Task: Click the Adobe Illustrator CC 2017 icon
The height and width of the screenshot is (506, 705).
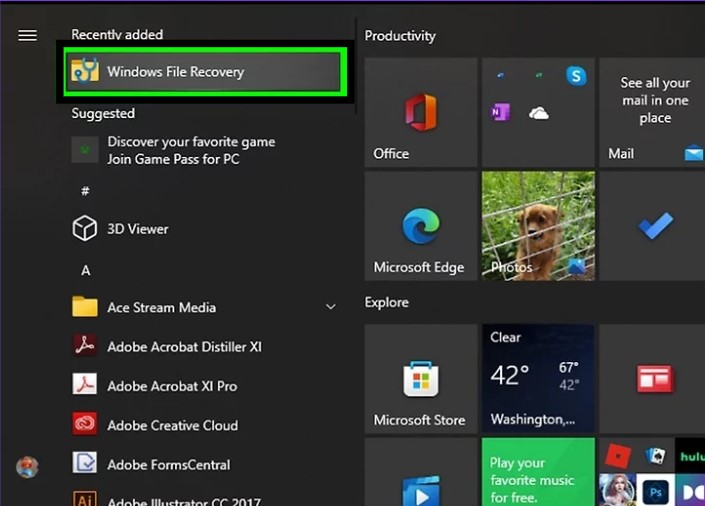Action: [x=85, y=498]
